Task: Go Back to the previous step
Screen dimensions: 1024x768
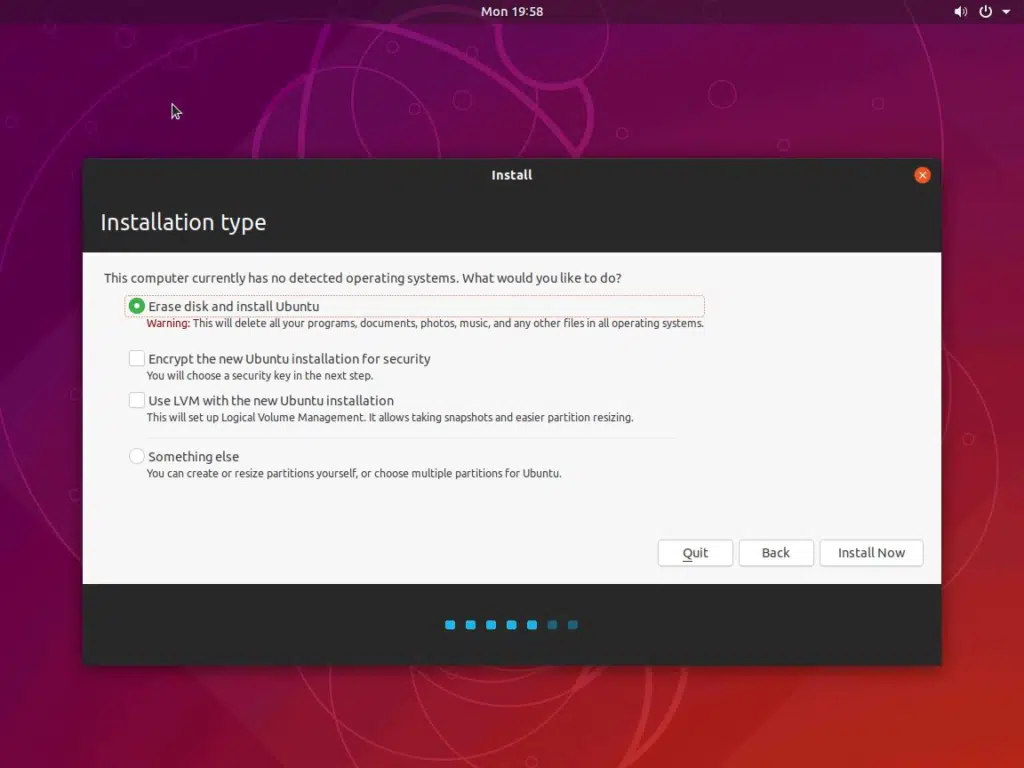Action: pos(776,552)
